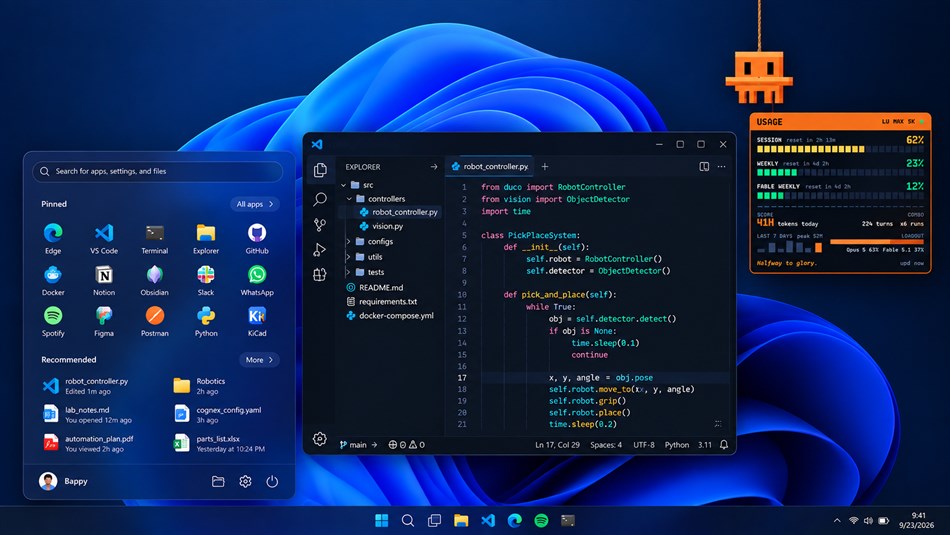Launch WhatsApp from pinned apps

(257, 280)
